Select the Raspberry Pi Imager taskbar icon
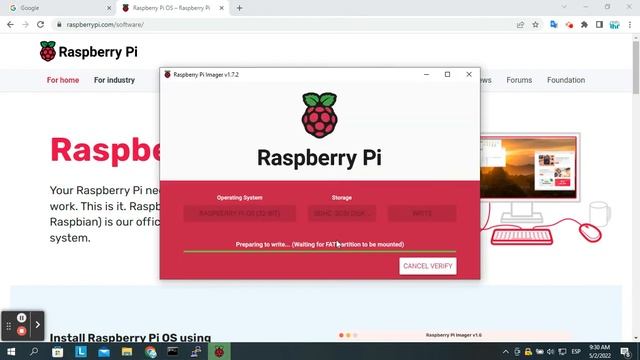 [x=219, y=351]
